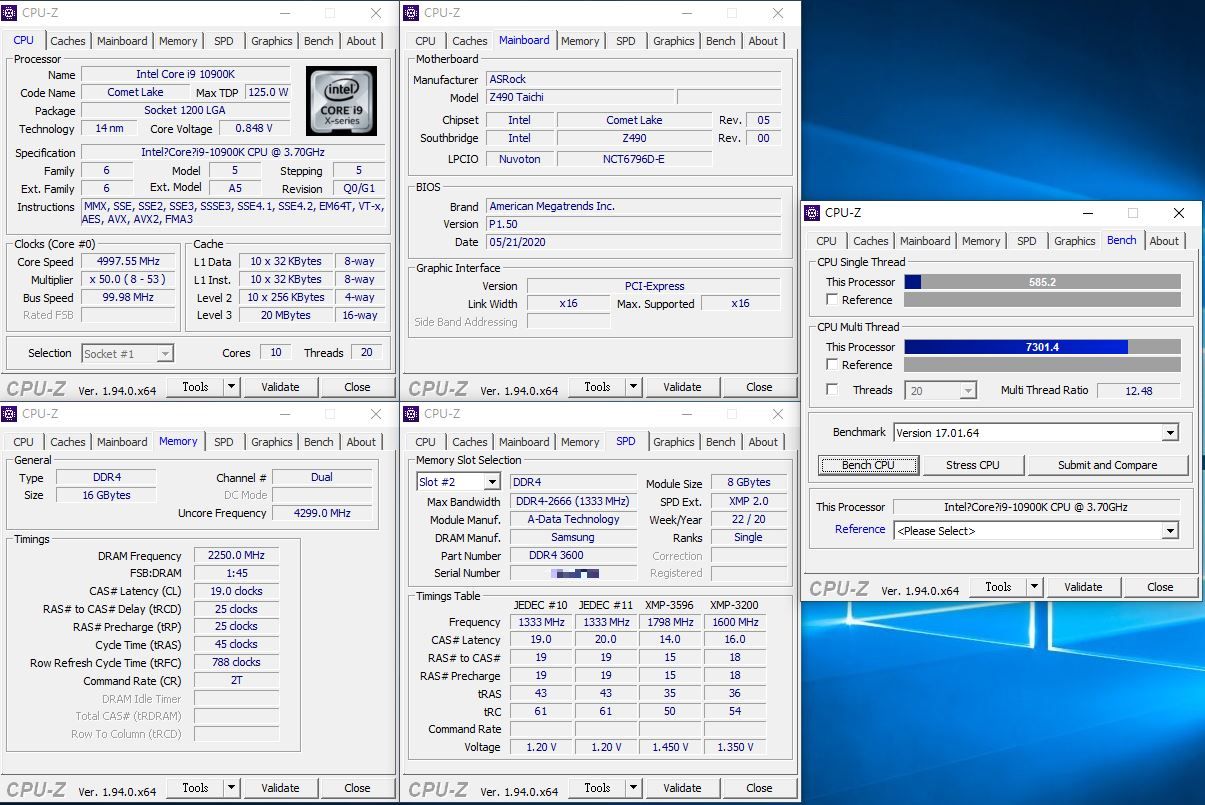
Task: Click the Uncore Frequency 4299.0 MHz value
Action: click(321, 513)
